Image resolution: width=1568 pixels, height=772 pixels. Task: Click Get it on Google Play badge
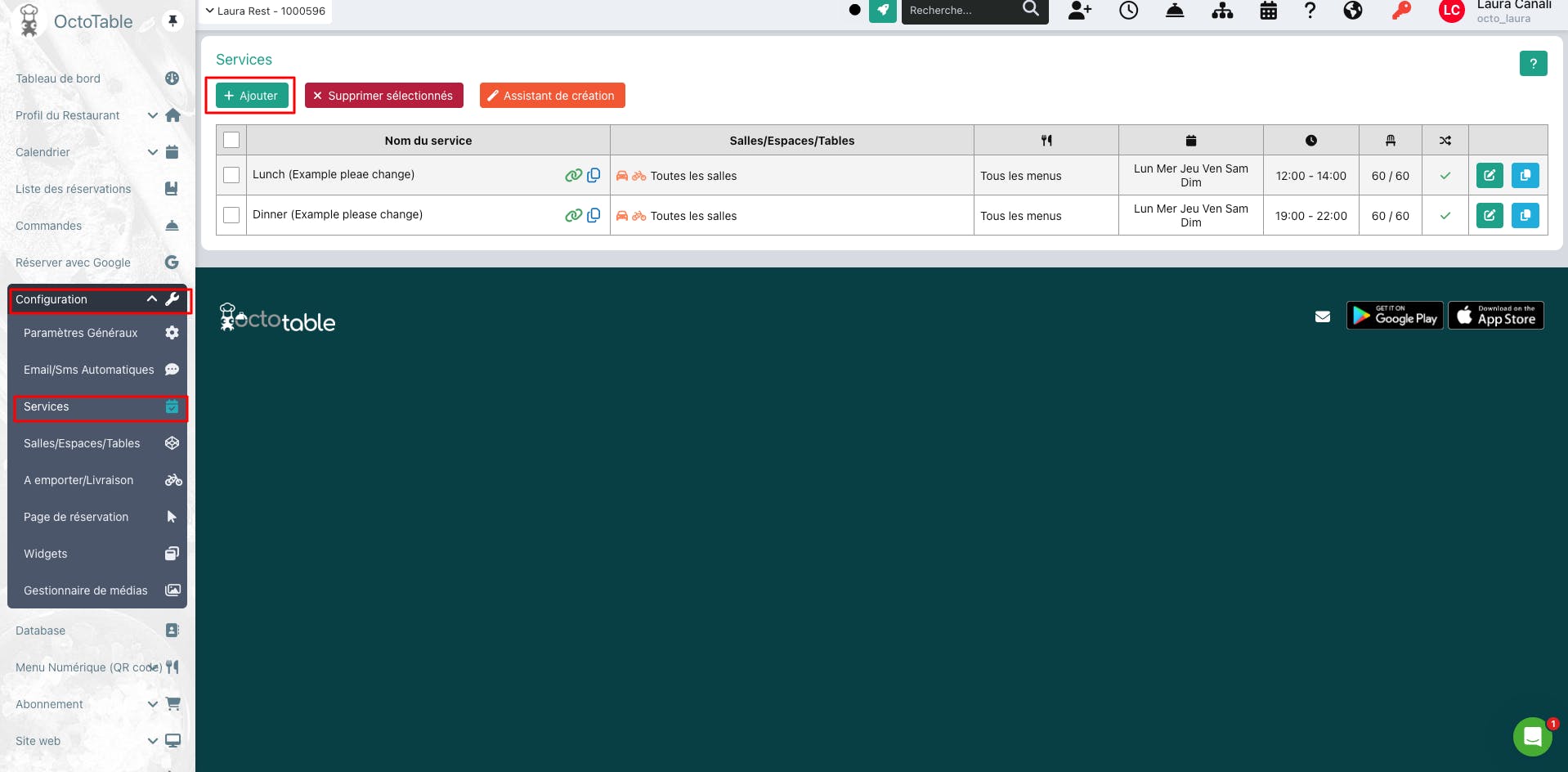tap(1395, 316)
